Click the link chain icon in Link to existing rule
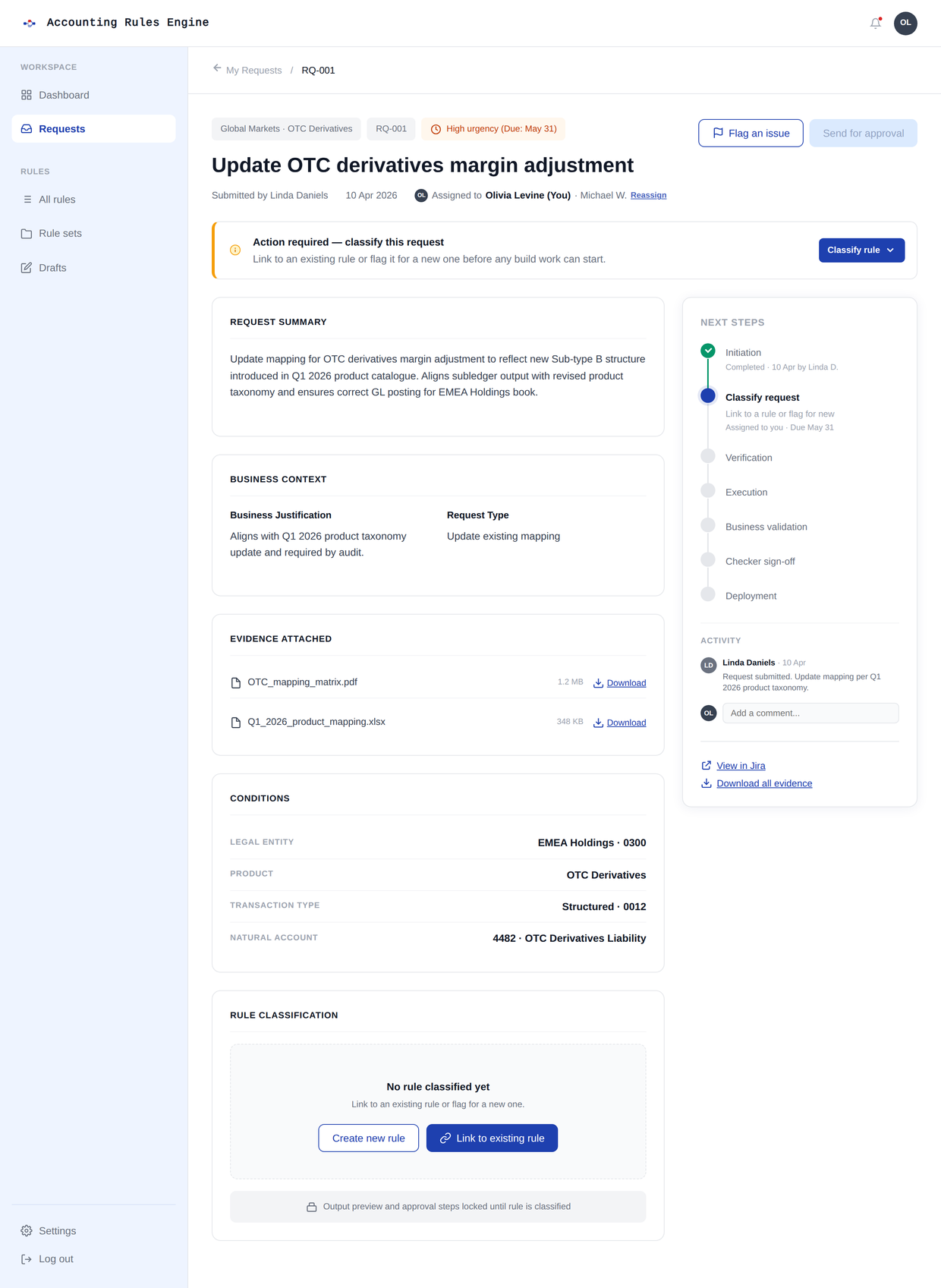The height and width of the screenshot is (1288, 941). point(445,1138)
